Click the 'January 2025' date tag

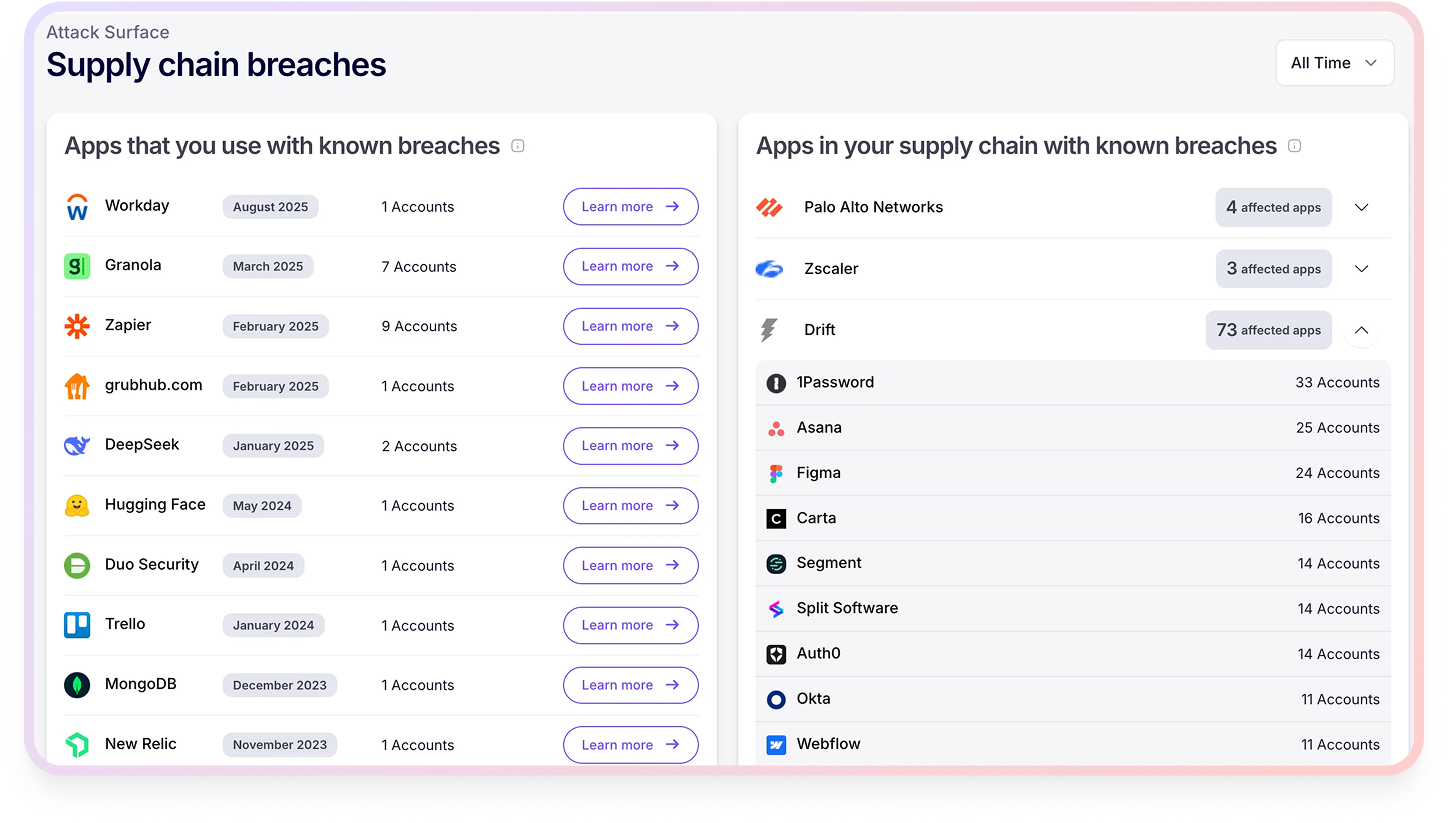point(273,446)
